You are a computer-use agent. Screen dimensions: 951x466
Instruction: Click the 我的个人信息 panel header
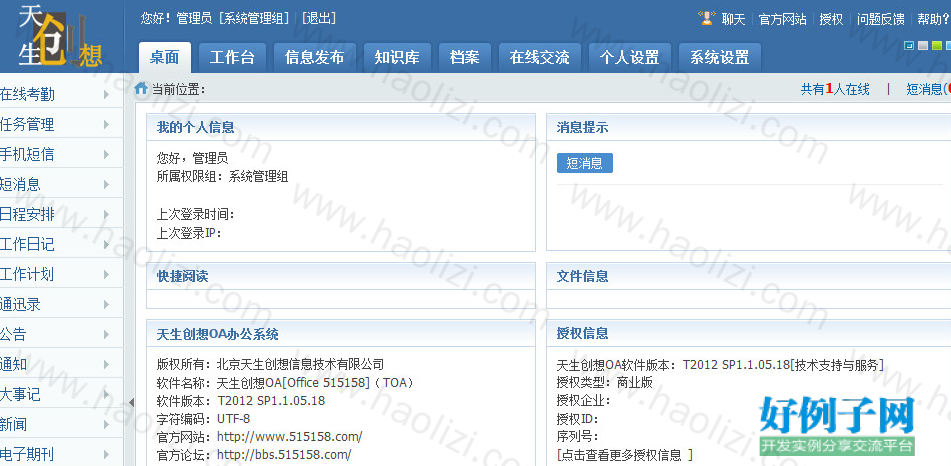point(341,127)
